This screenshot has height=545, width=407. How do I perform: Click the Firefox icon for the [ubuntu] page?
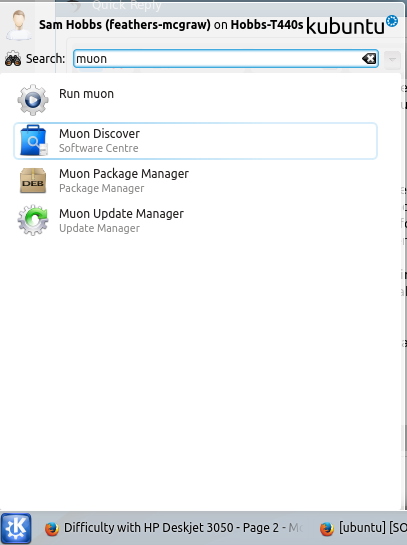point(327,529)
